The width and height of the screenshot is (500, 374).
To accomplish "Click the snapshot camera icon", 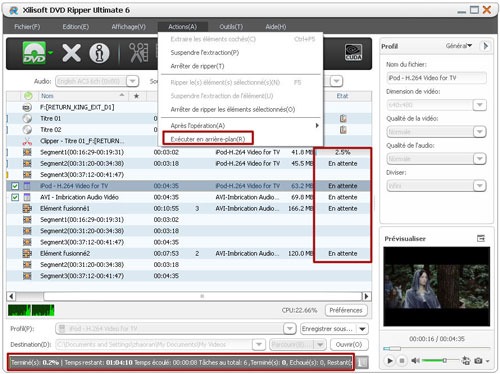I will pos(478,360).
